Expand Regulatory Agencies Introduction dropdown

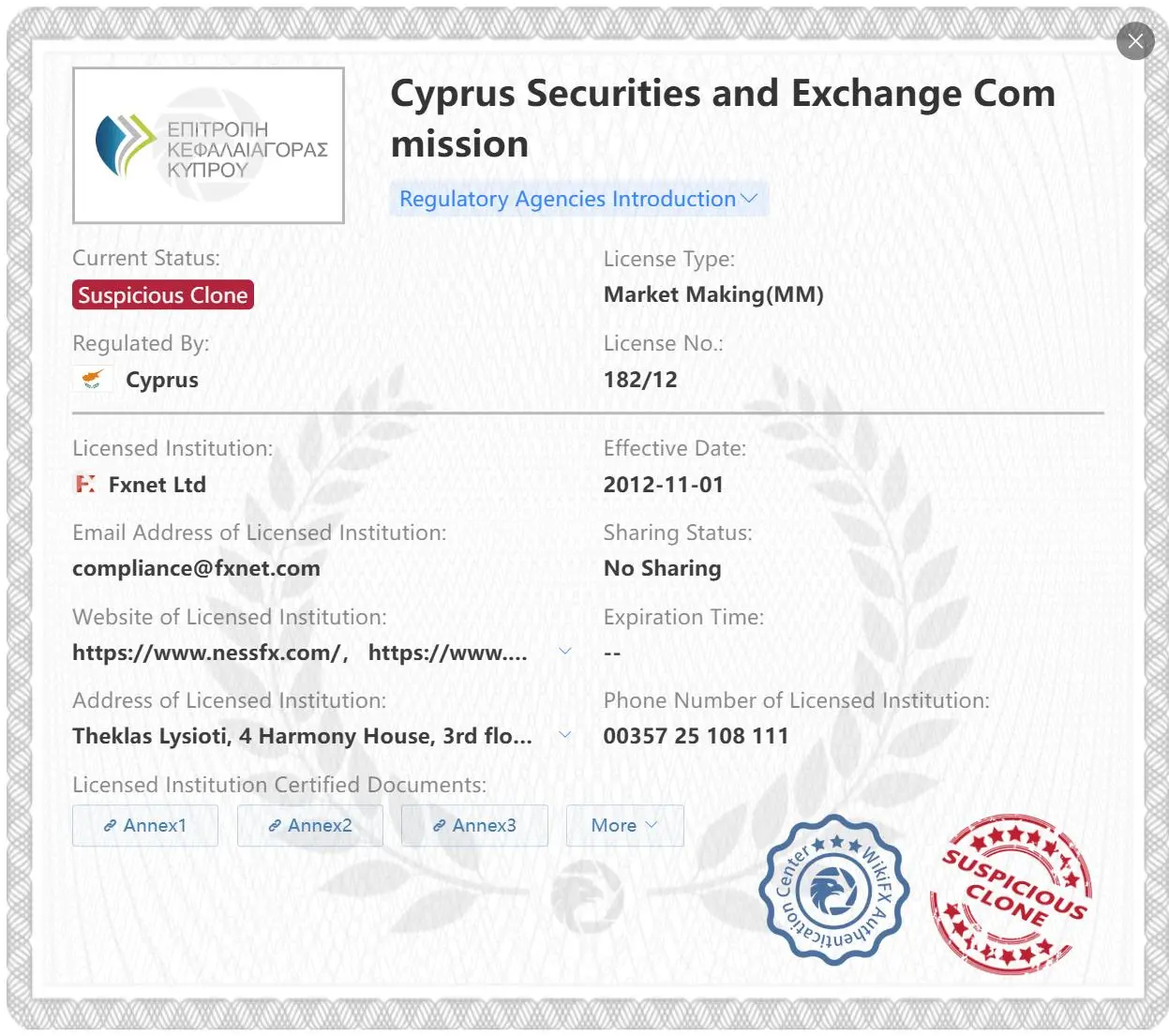click(578, 199)
